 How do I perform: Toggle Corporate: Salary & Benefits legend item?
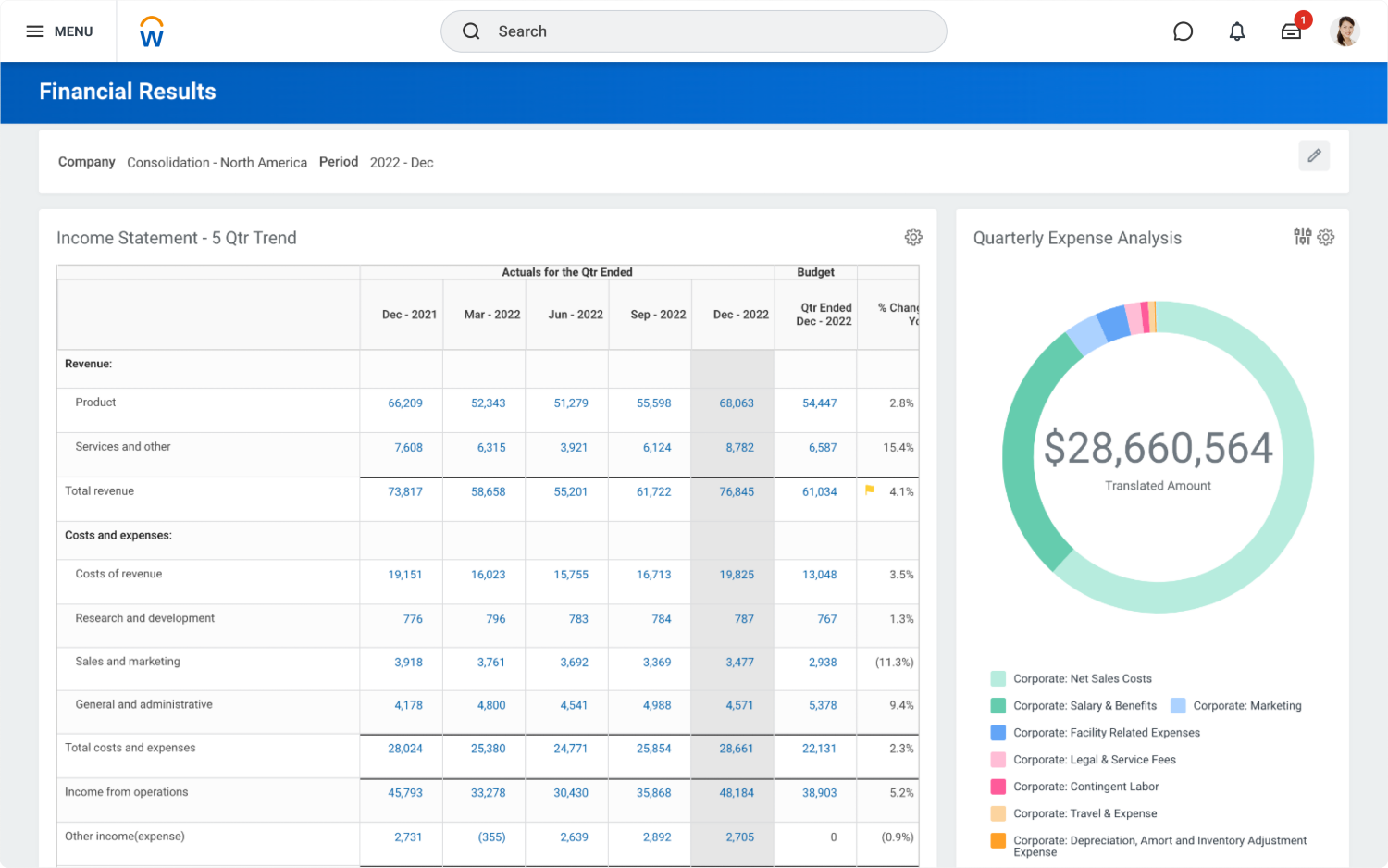pos(1084,705)
